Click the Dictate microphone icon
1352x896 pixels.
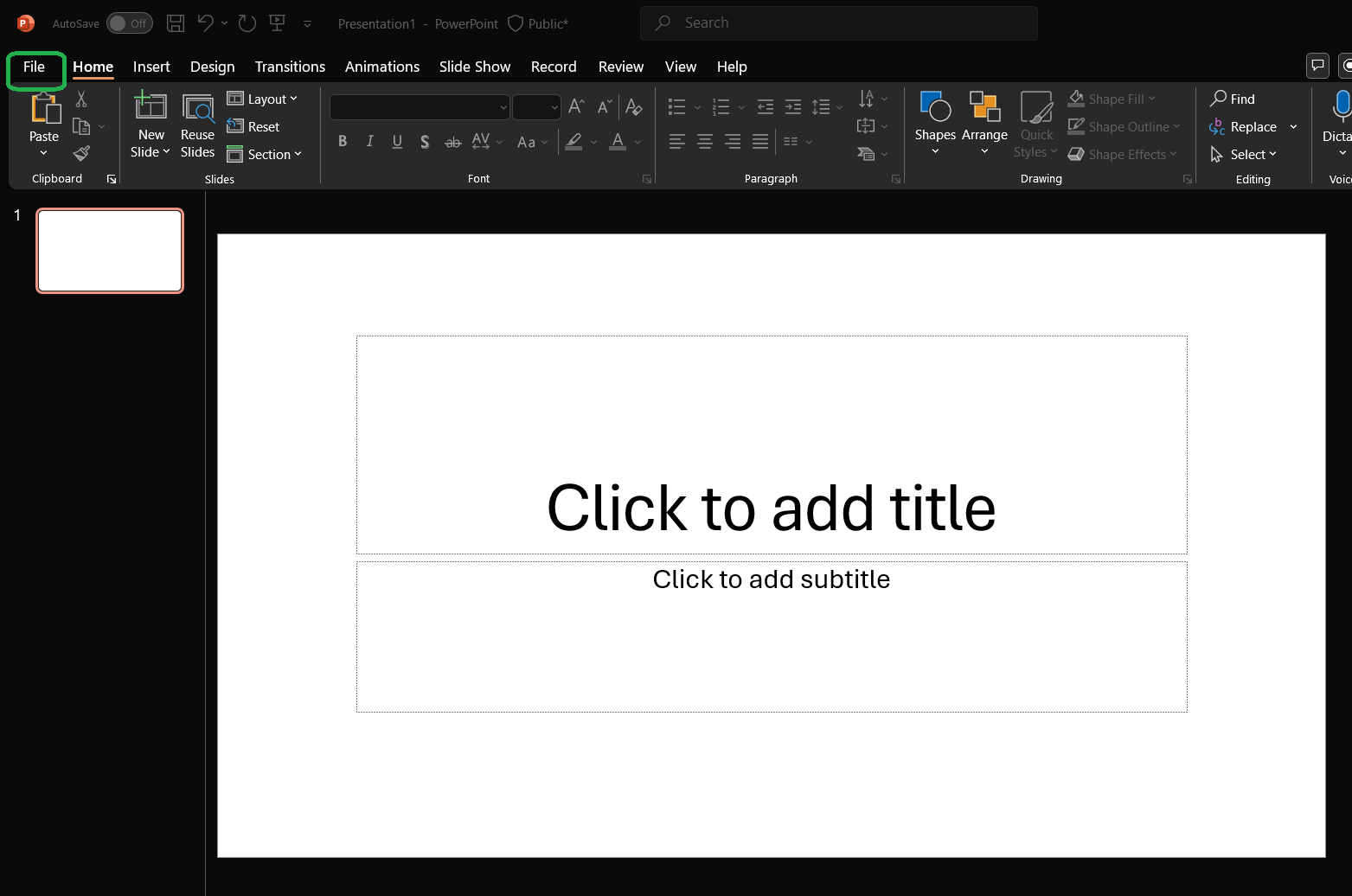[1341, 106]
